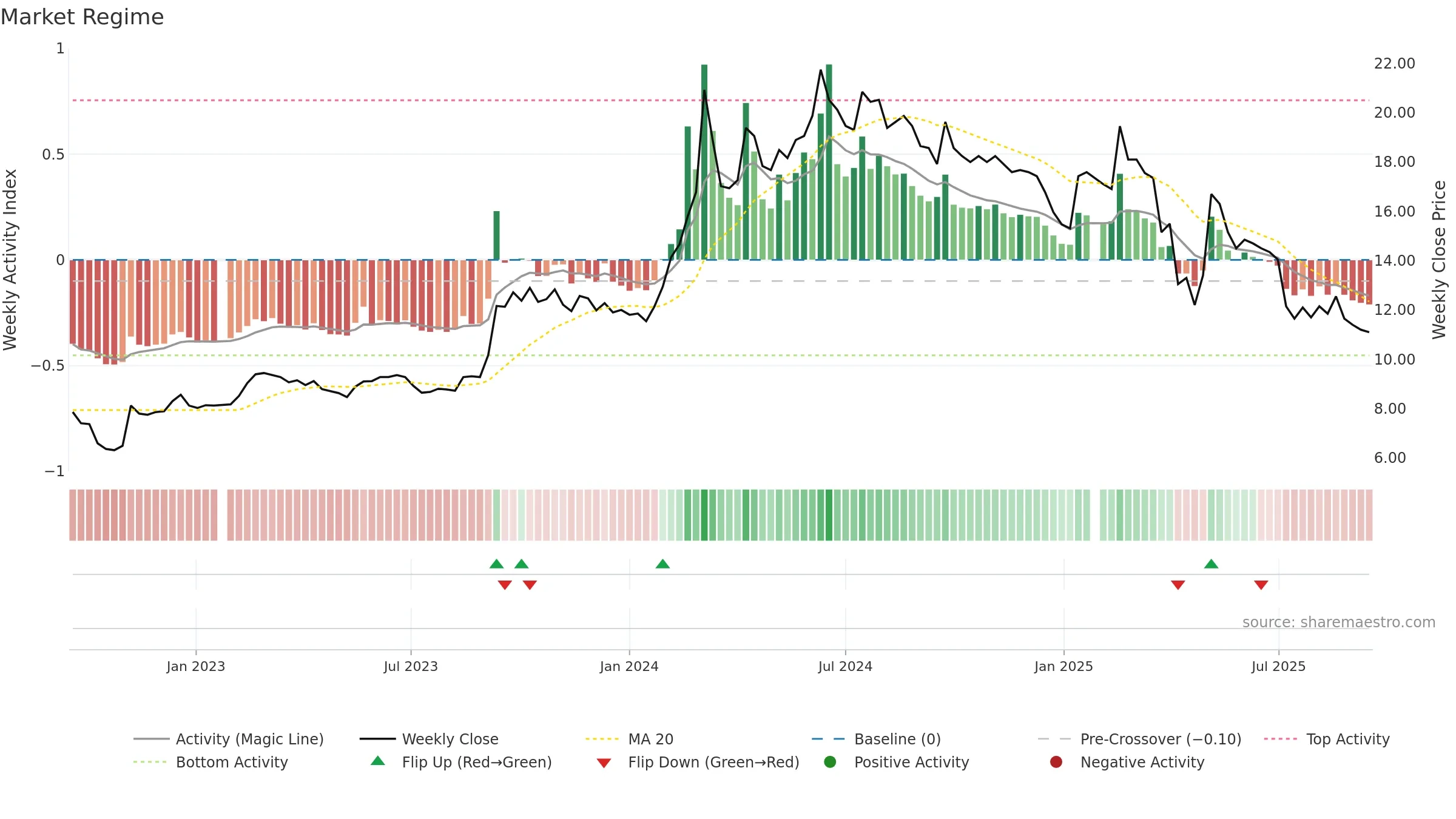Click the red Flip Down triangle icon in legend
1456x819 pixels.
604,763
